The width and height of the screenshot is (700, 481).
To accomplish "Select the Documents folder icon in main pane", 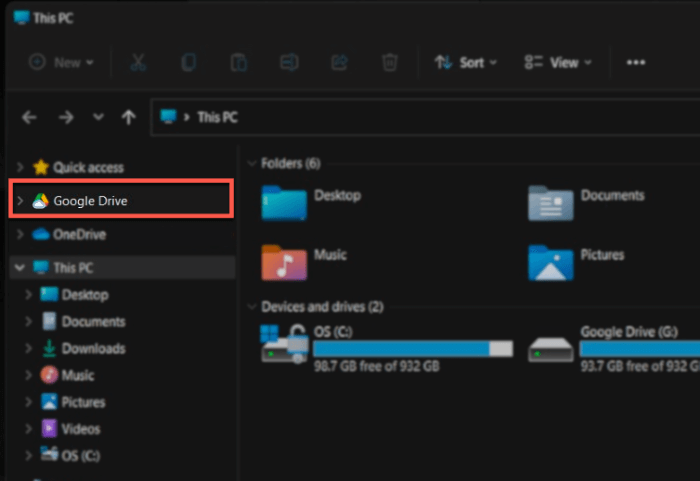I will [x=550, y=203].
